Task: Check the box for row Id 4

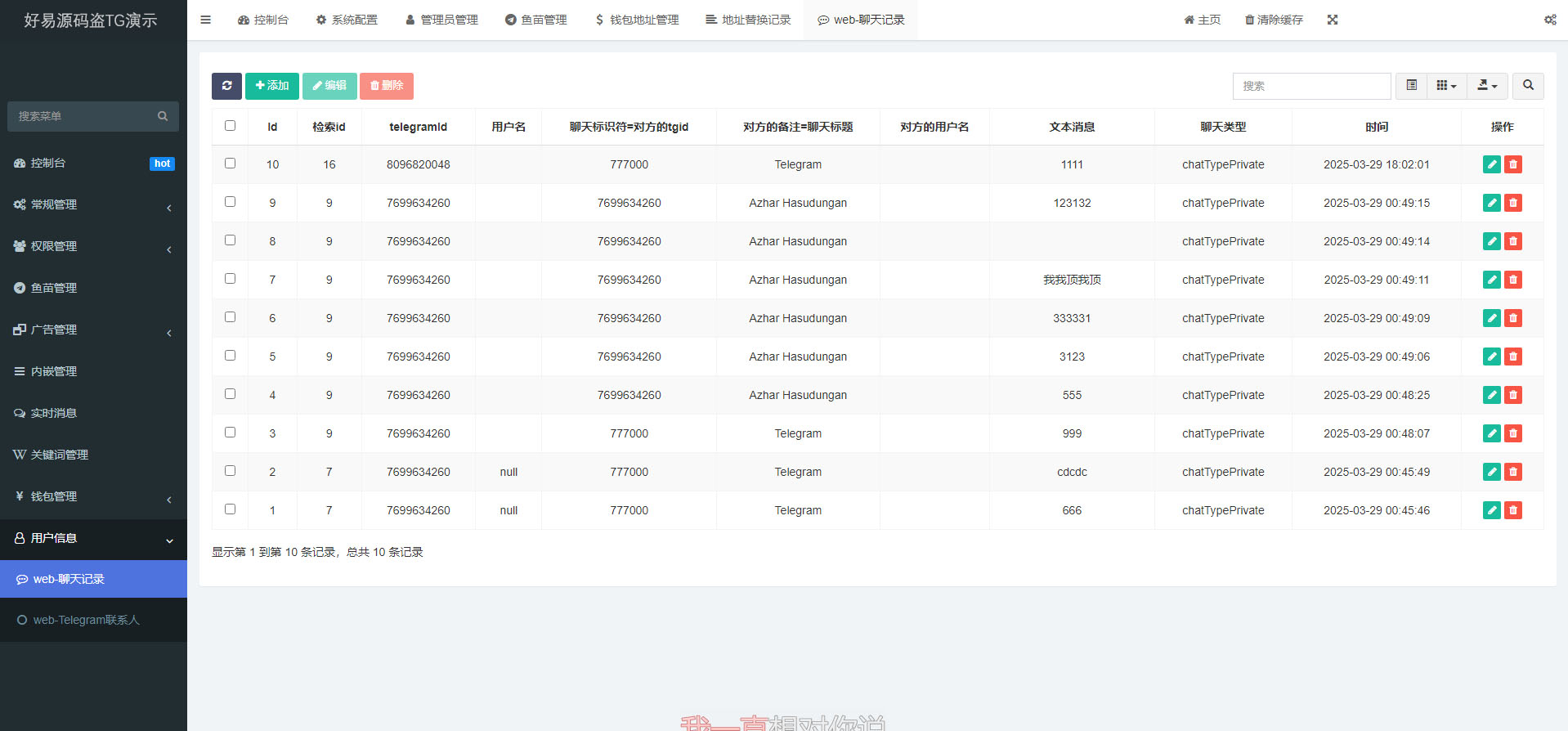Action: pos(230,394)
